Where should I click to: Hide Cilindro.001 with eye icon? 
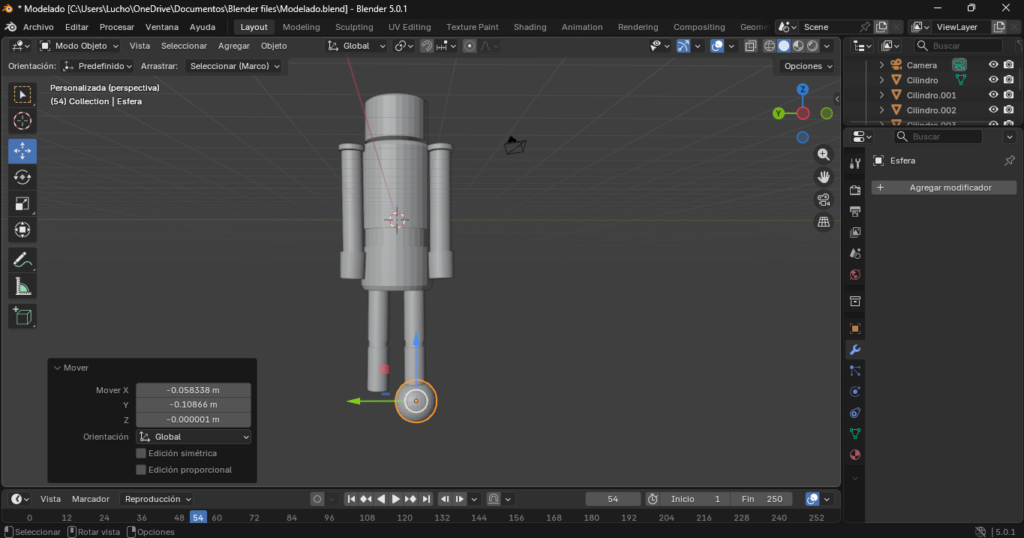[993, 95]
